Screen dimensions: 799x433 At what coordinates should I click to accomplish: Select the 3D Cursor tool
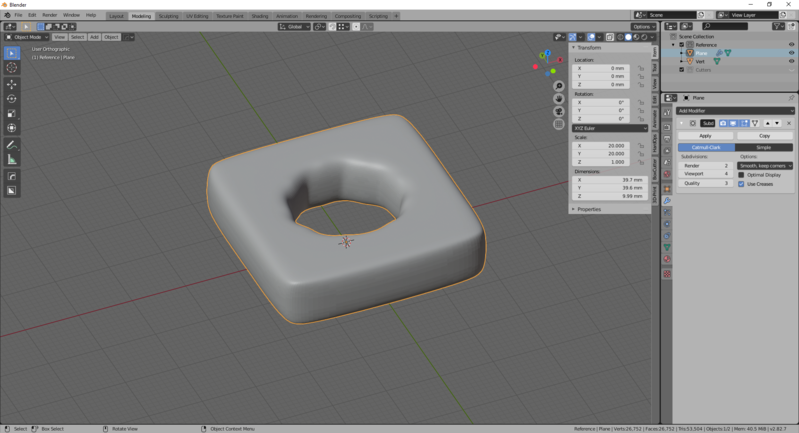(x=12, y=68)
